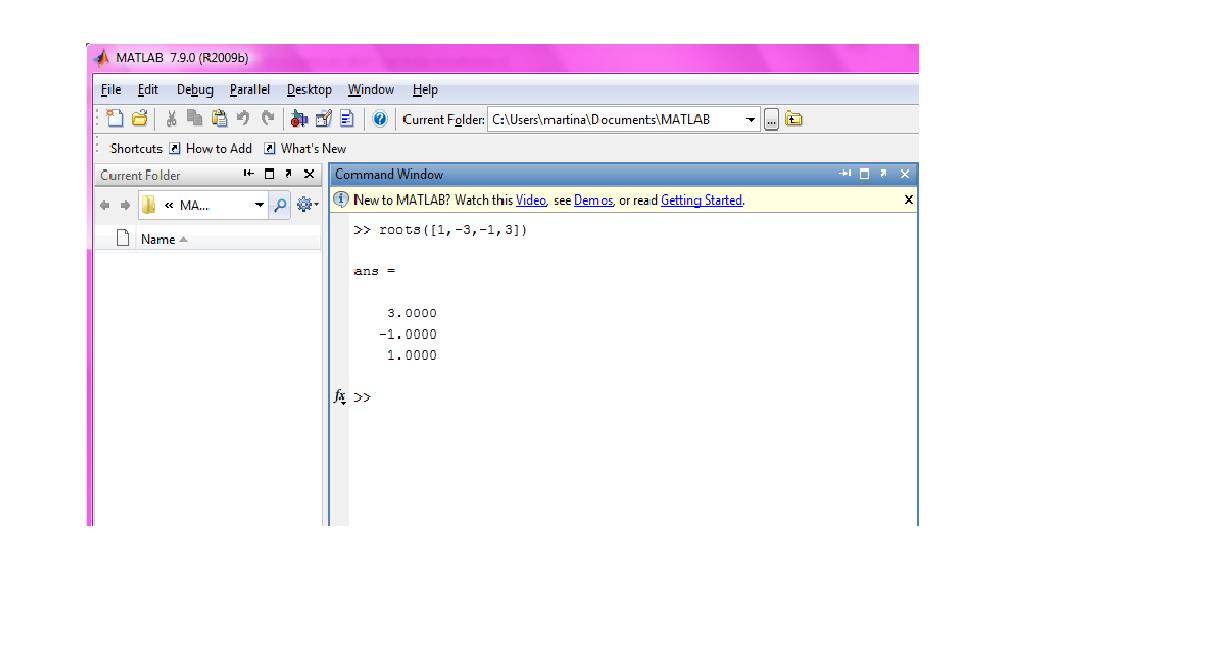The height and width of the screenshot is (658, 1210).
Task: Follow the Getting Started link
Action: (701, 200)
